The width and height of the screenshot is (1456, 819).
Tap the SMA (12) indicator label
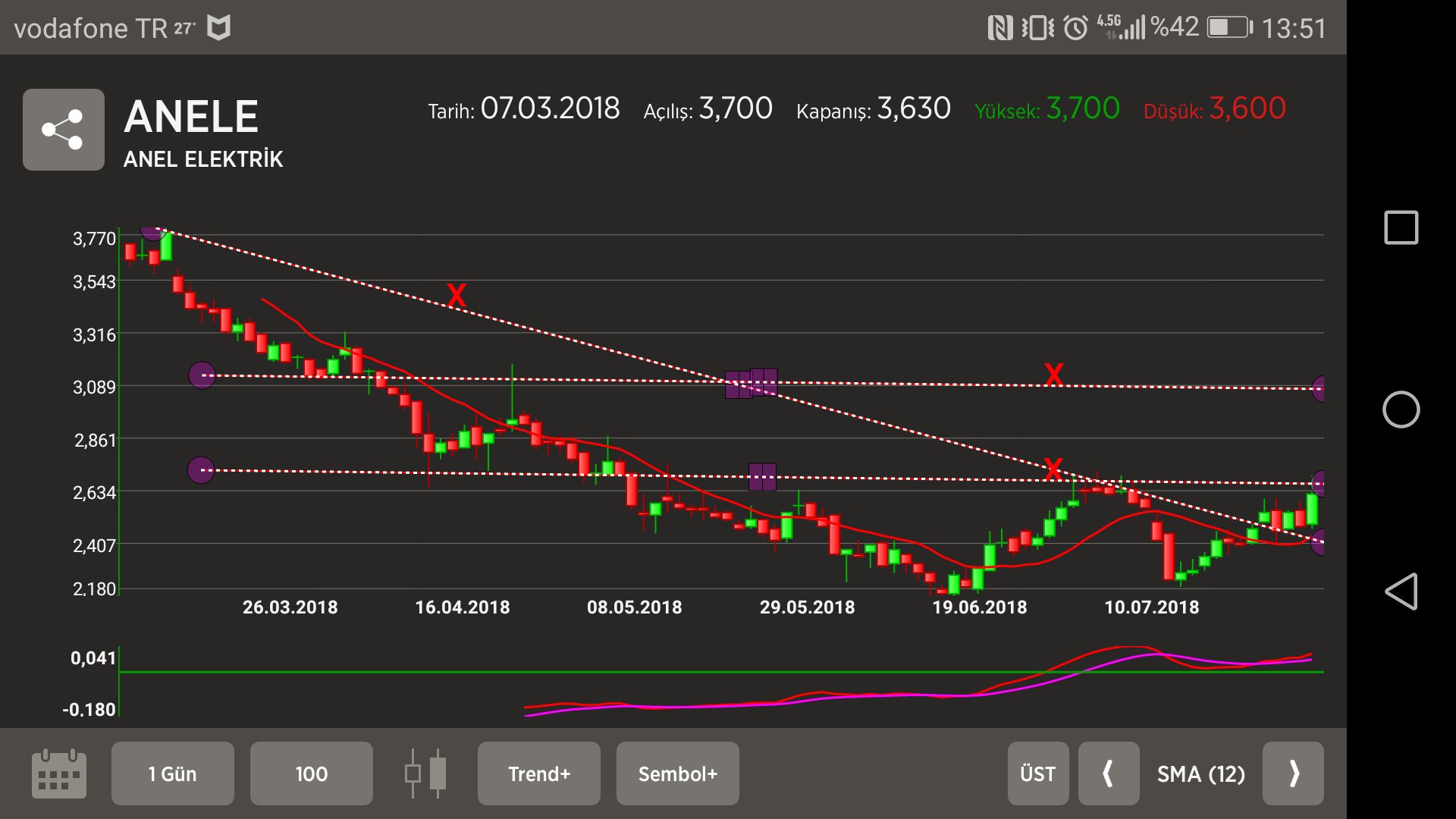pos(1201,774)
